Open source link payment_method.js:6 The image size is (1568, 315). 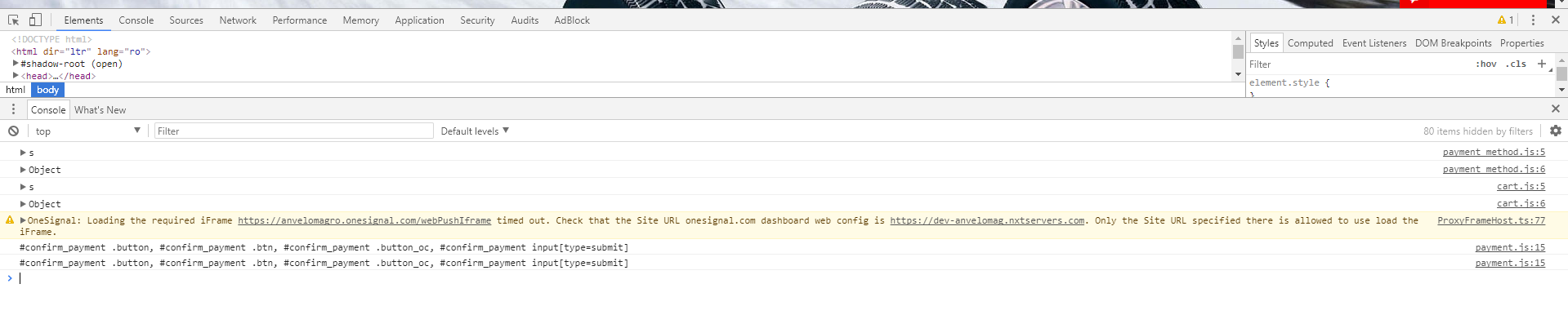1494,170
